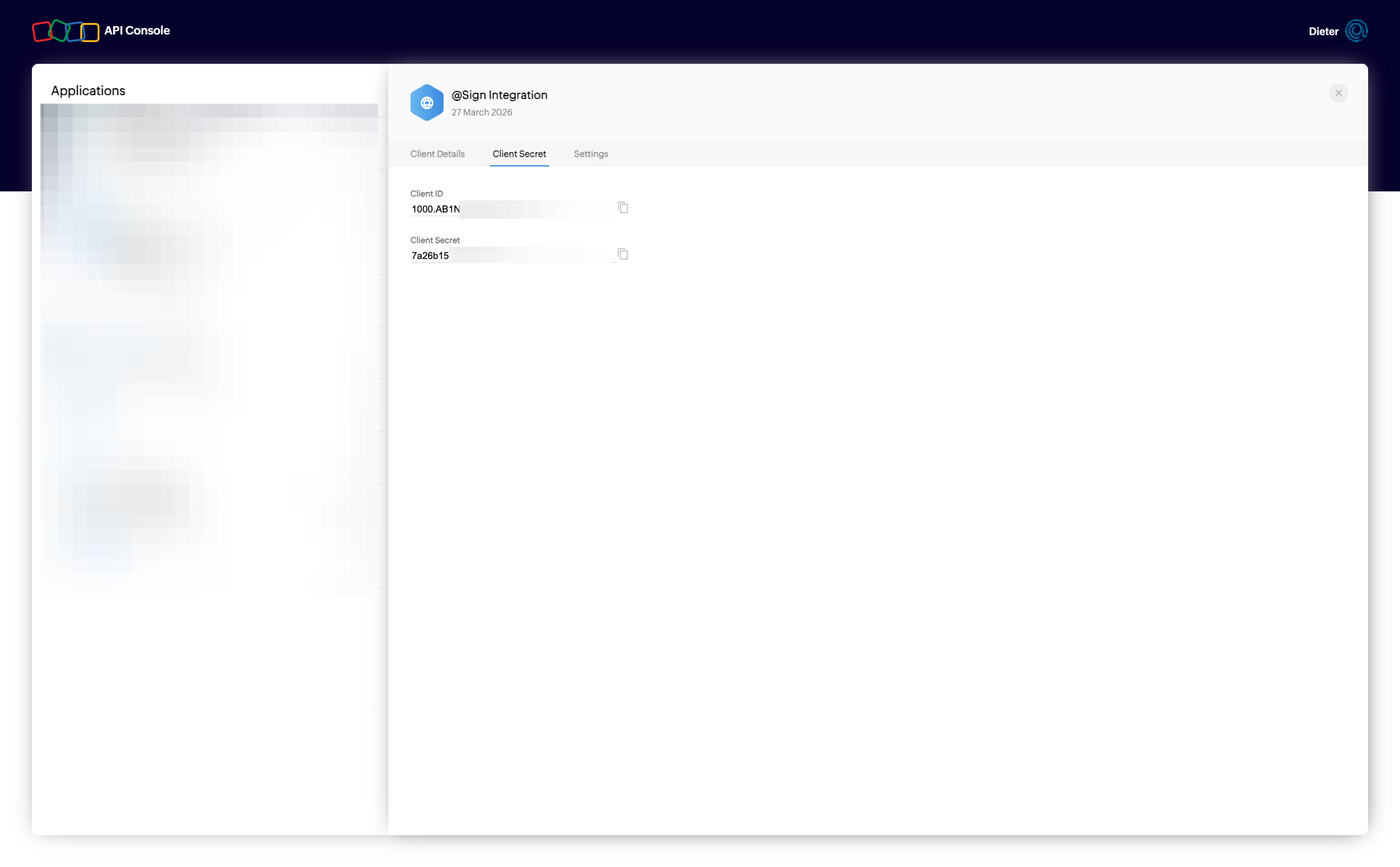1400x867 pixels.
Task: Click the Client ID label
Action: 426,193
